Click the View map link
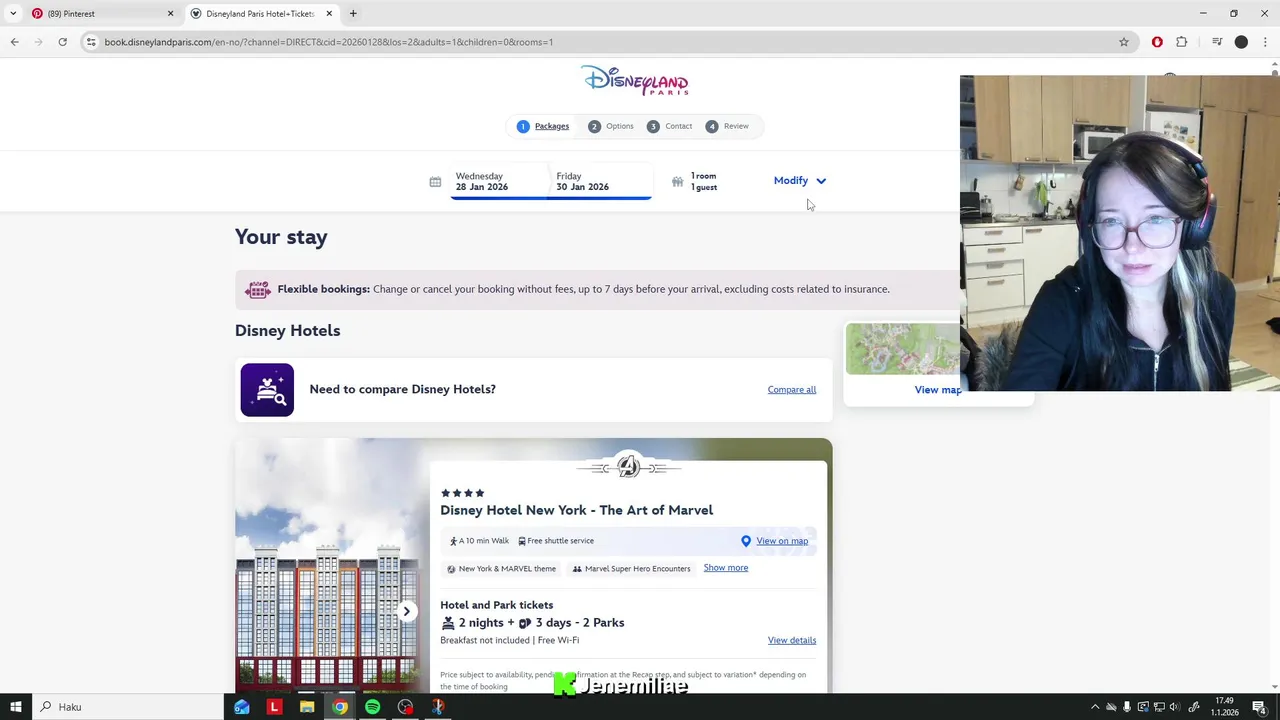 [937, 390]
